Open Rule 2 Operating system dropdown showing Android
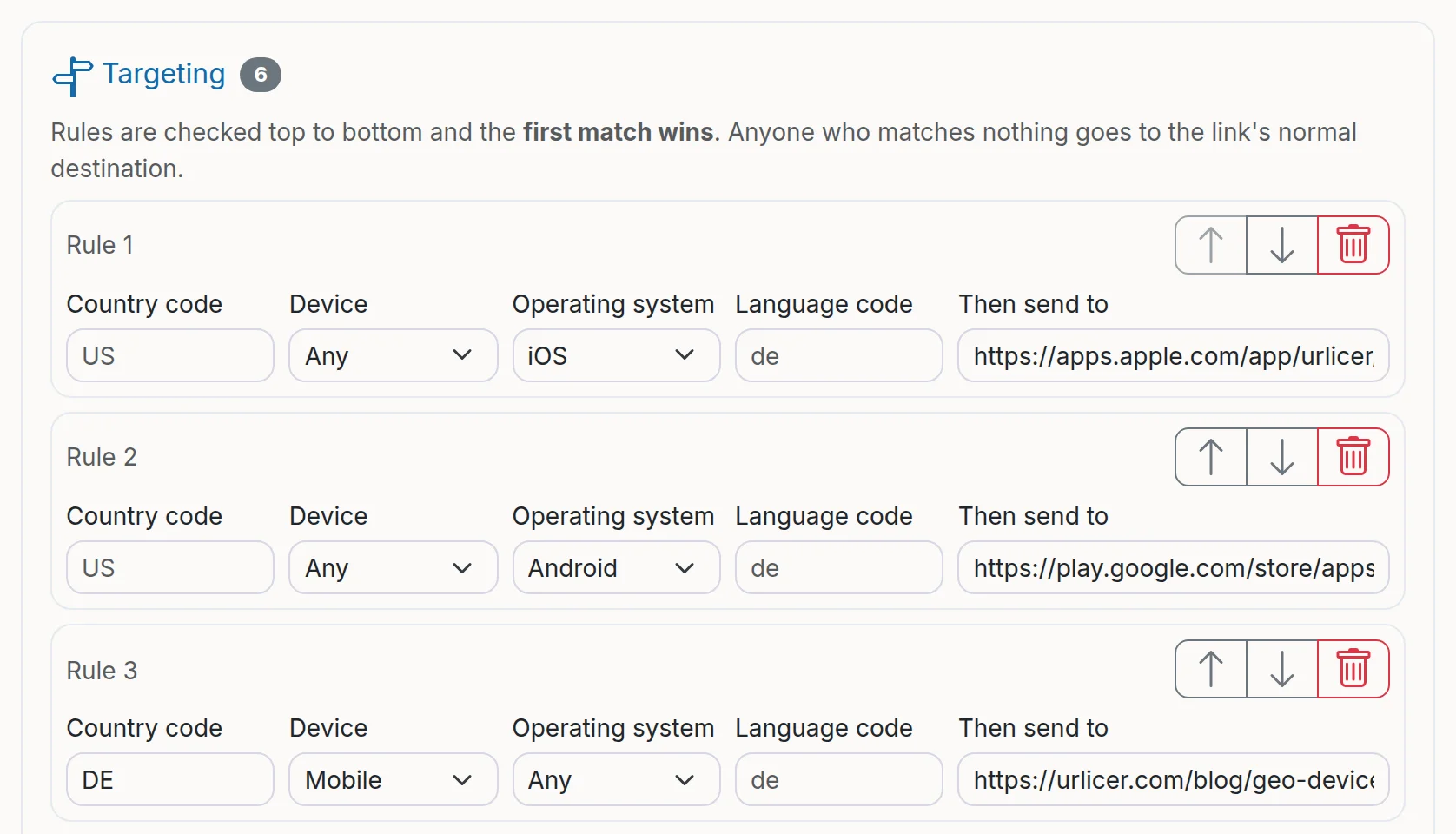Viewport: 1456px width, 834px height. coord(616,567)
